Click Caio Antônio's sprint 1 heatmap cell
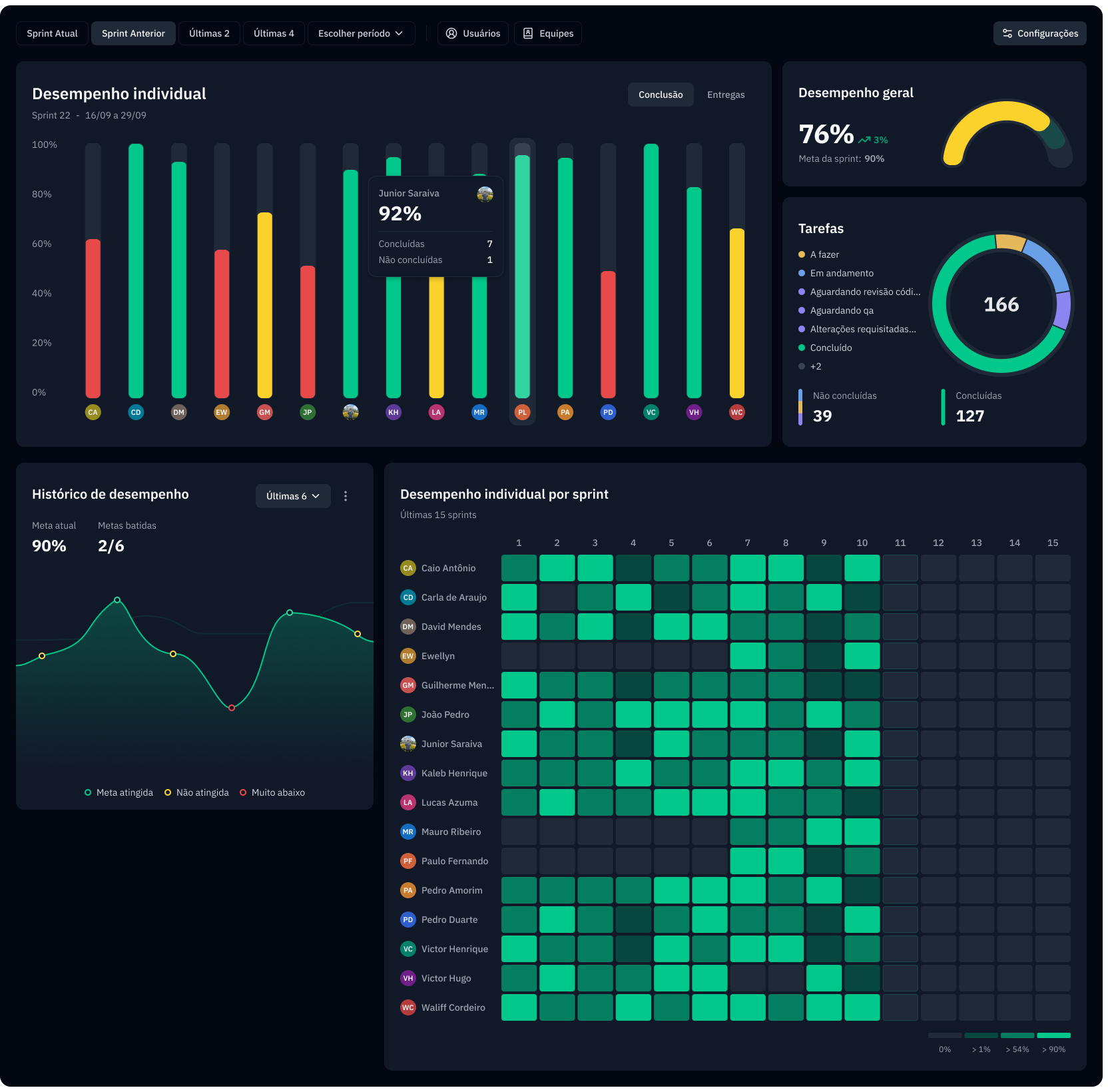Viewport: 1108px width, 1092px height. (519, 568)
